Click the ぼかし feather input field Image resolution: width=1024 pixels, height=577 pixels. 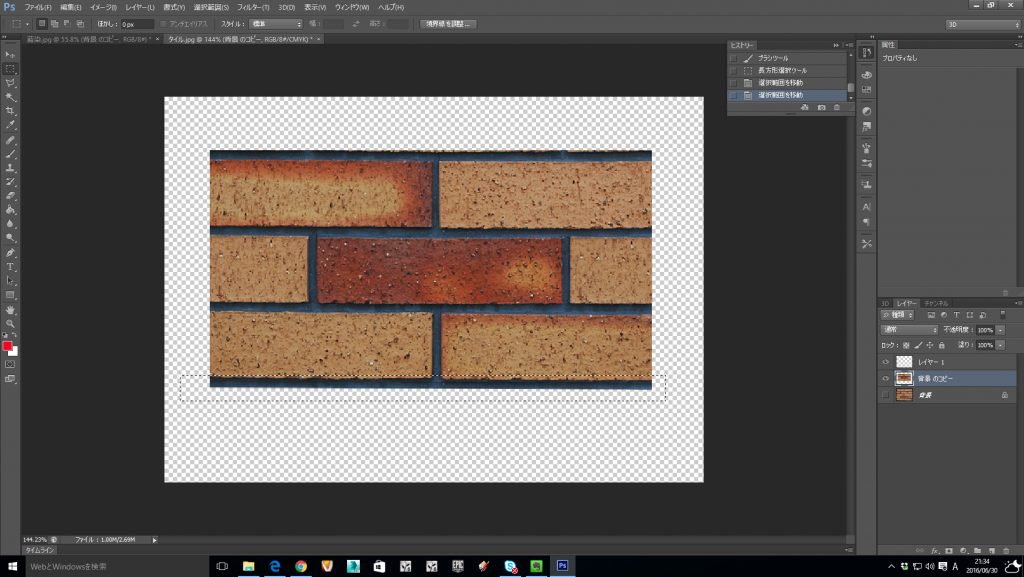[x=138, y=23]
